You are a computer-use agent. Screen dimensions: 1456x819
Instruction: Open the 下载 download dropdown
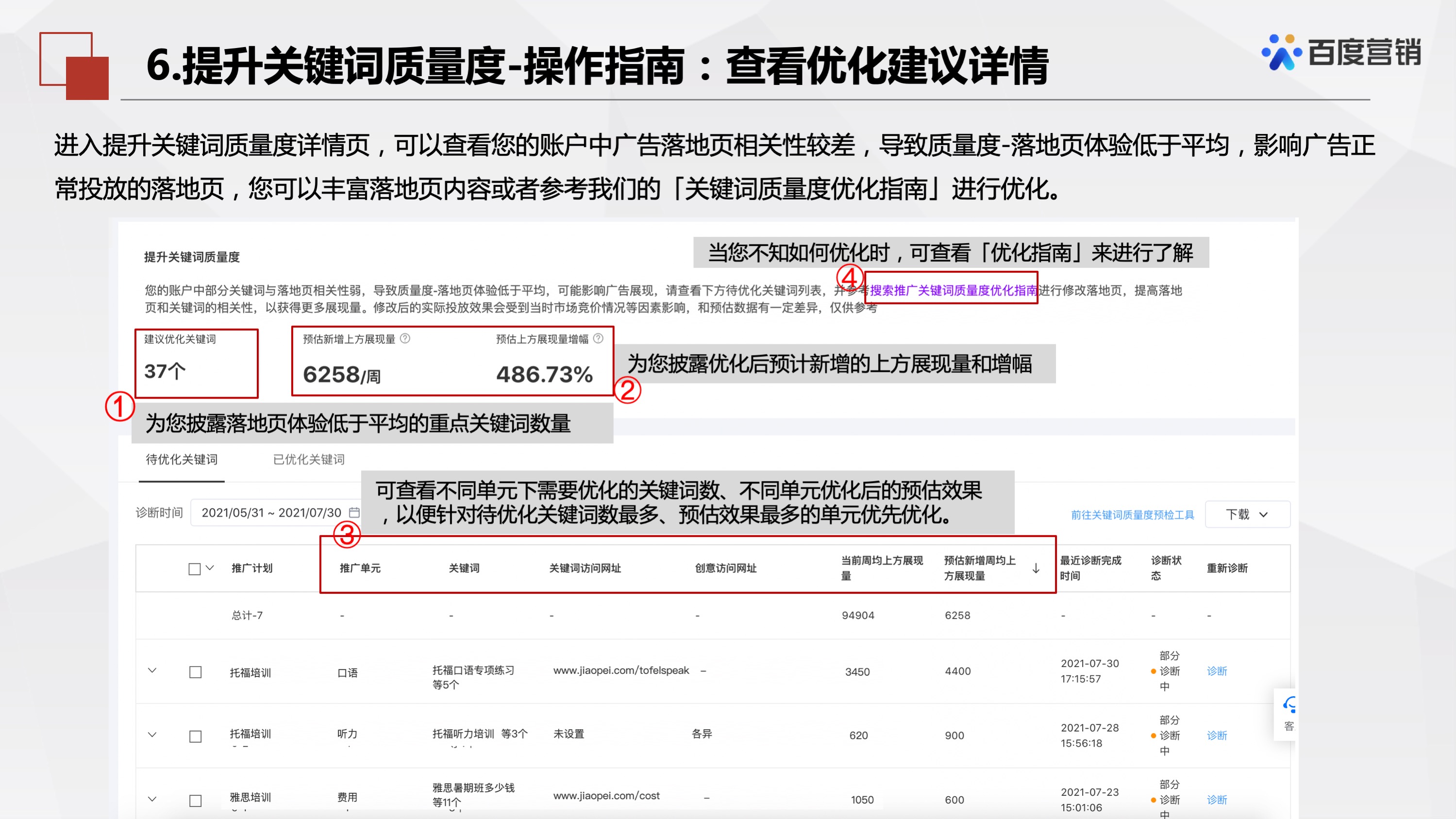coord(1247,514)
